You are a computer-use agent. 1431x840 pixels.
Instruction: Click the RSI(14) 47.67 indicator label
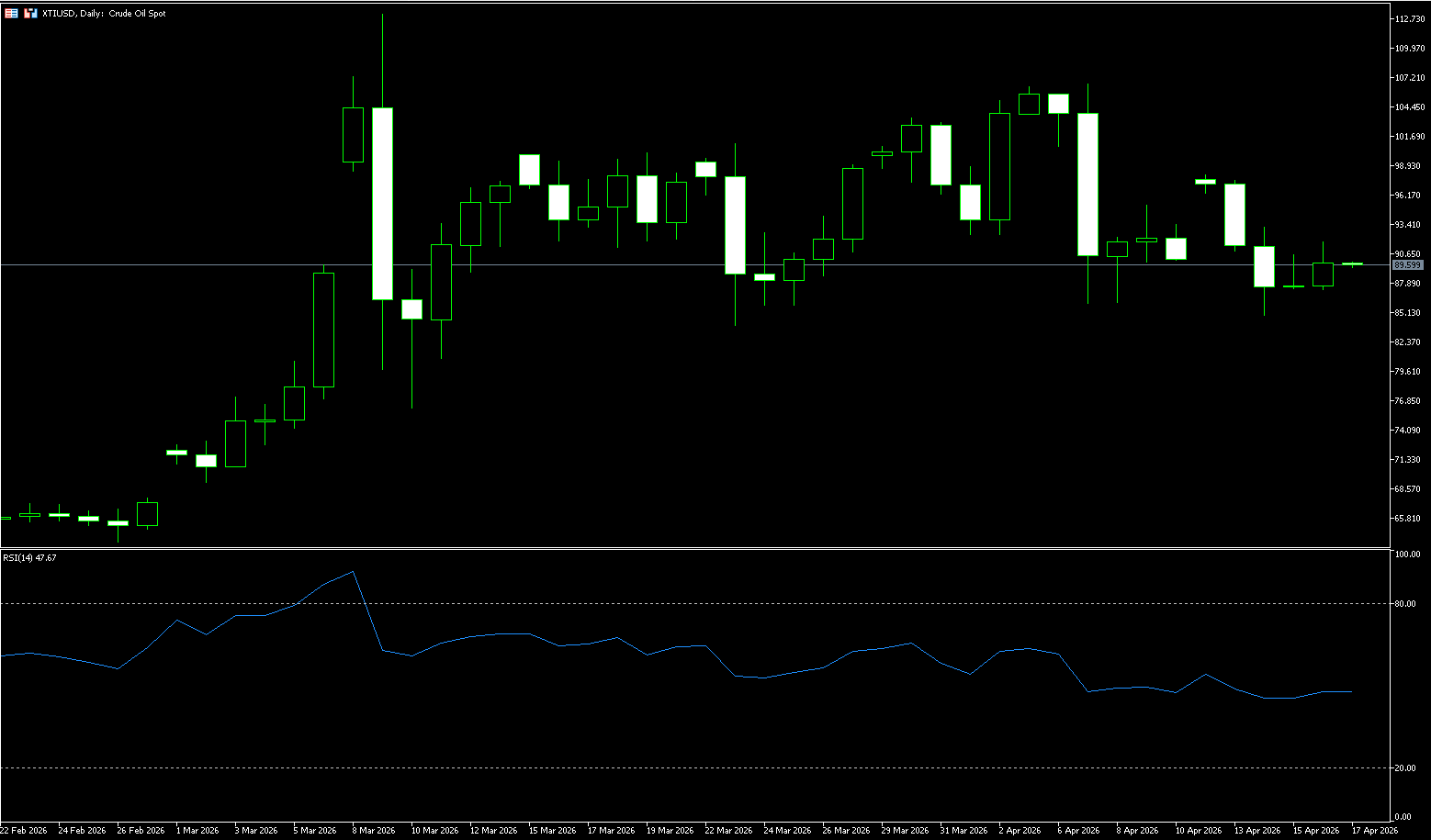29,557
